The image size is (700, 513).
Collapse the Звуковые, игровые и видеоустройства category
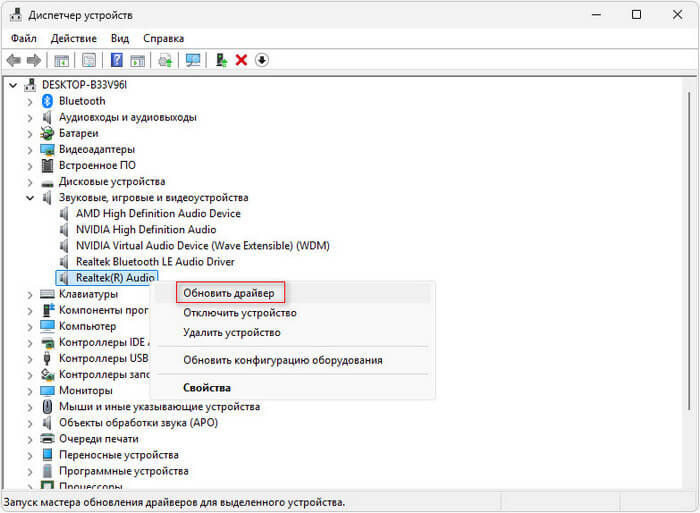(x=29, y=198)
